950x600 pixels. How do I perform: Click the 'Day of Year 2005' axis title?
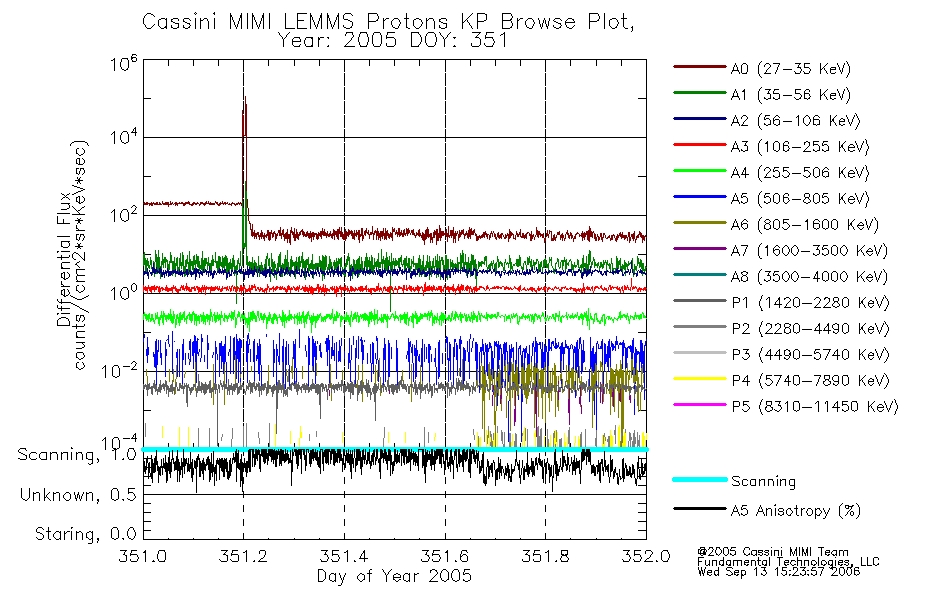tap(394, 576)
